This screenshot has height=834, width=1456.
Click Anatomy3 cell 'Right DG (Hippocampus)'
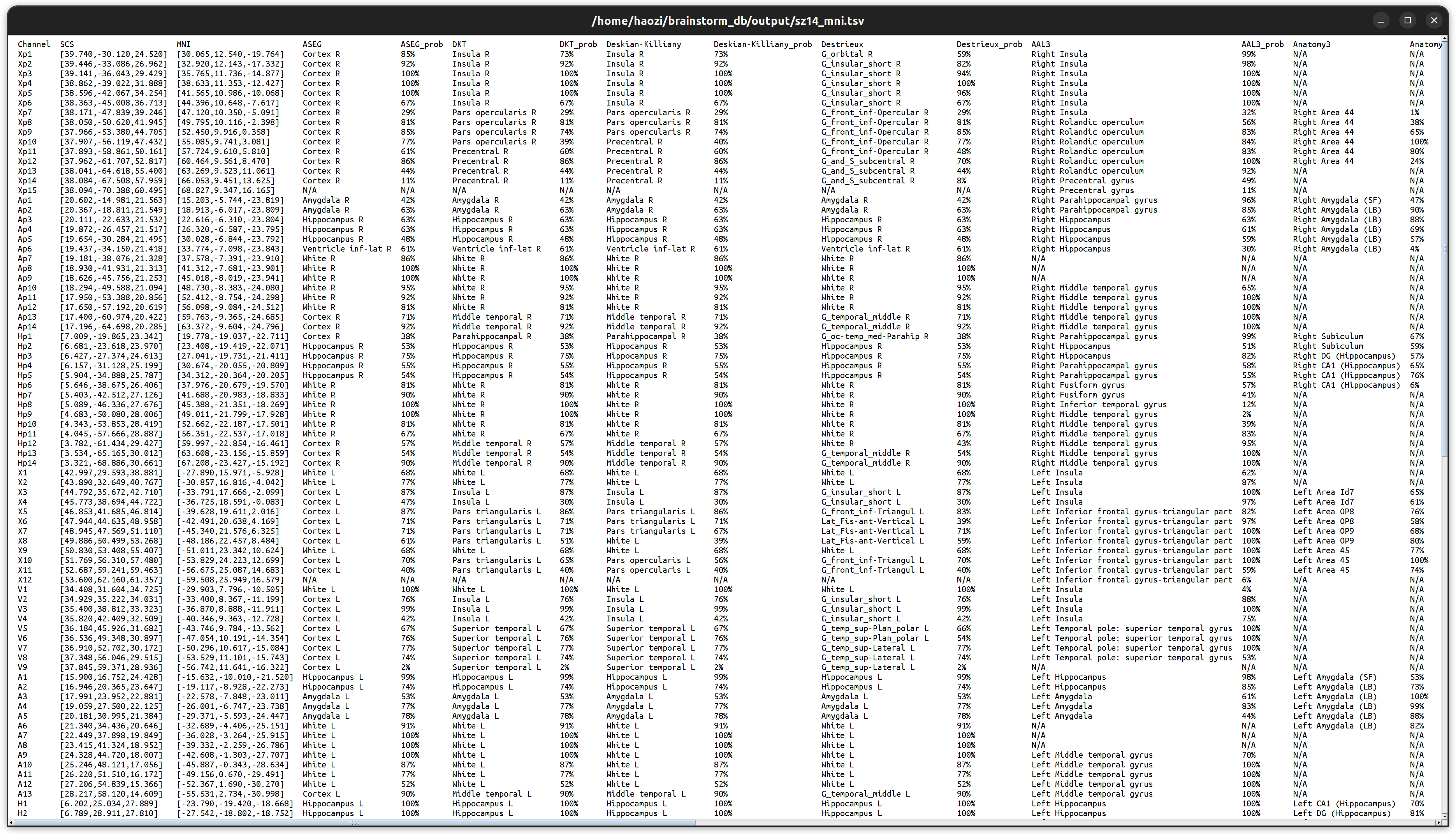pyautogui.click(x=1344, y=356)
